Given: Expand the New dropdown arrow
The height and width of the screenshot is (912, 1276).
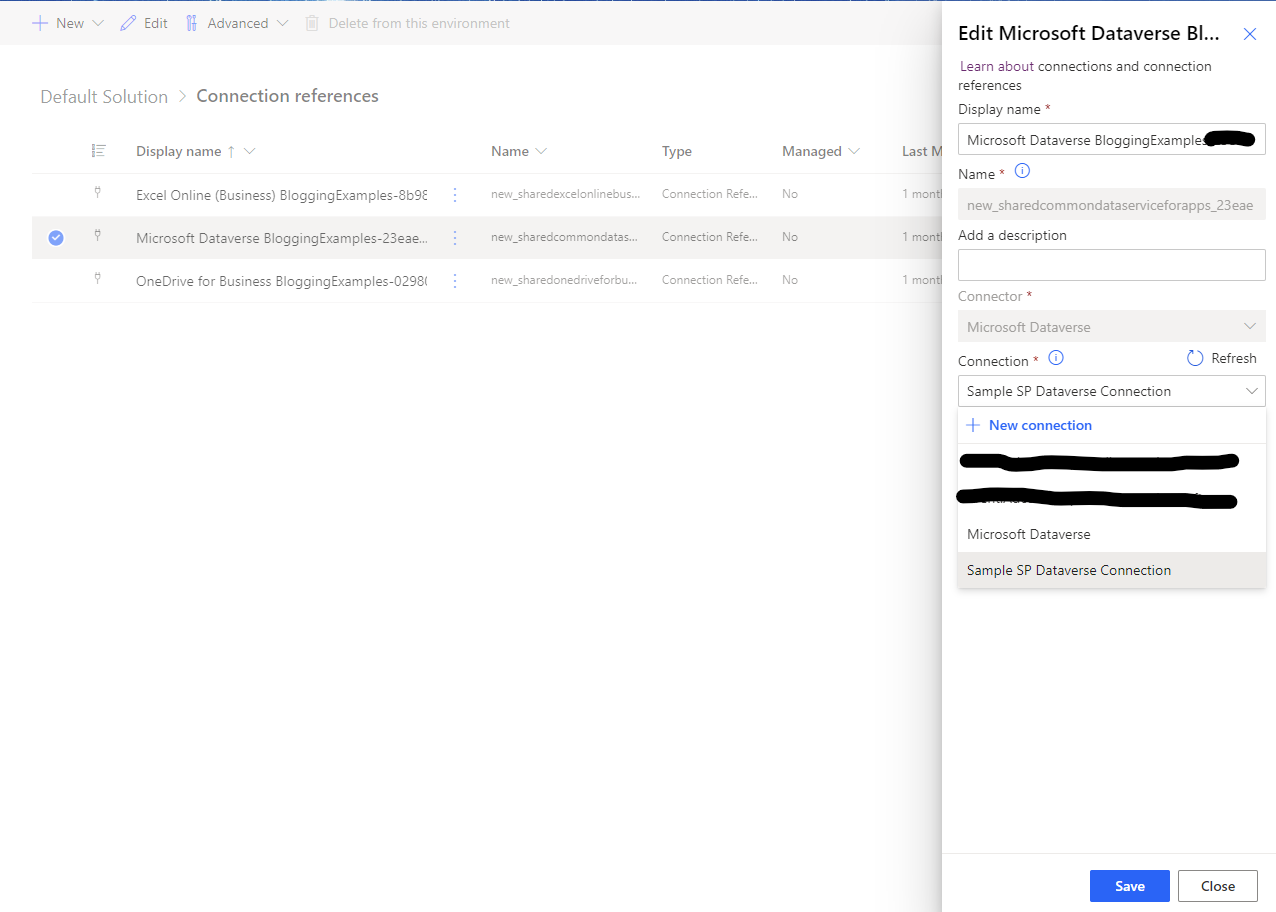Looking at the screenshot, I should point(97,23).
